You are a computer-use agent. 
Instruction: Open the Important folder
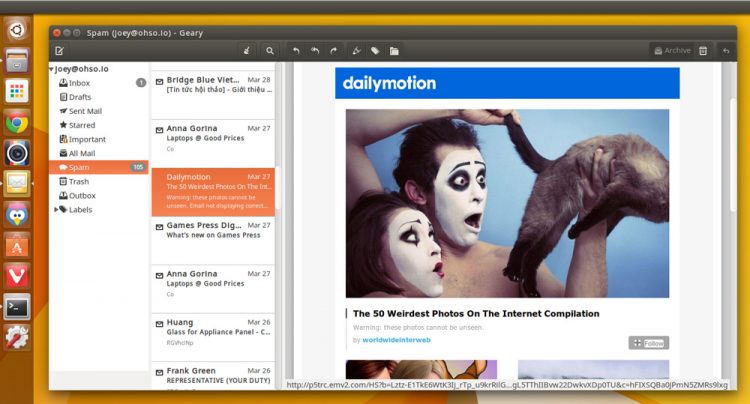(x=99, y=139)
